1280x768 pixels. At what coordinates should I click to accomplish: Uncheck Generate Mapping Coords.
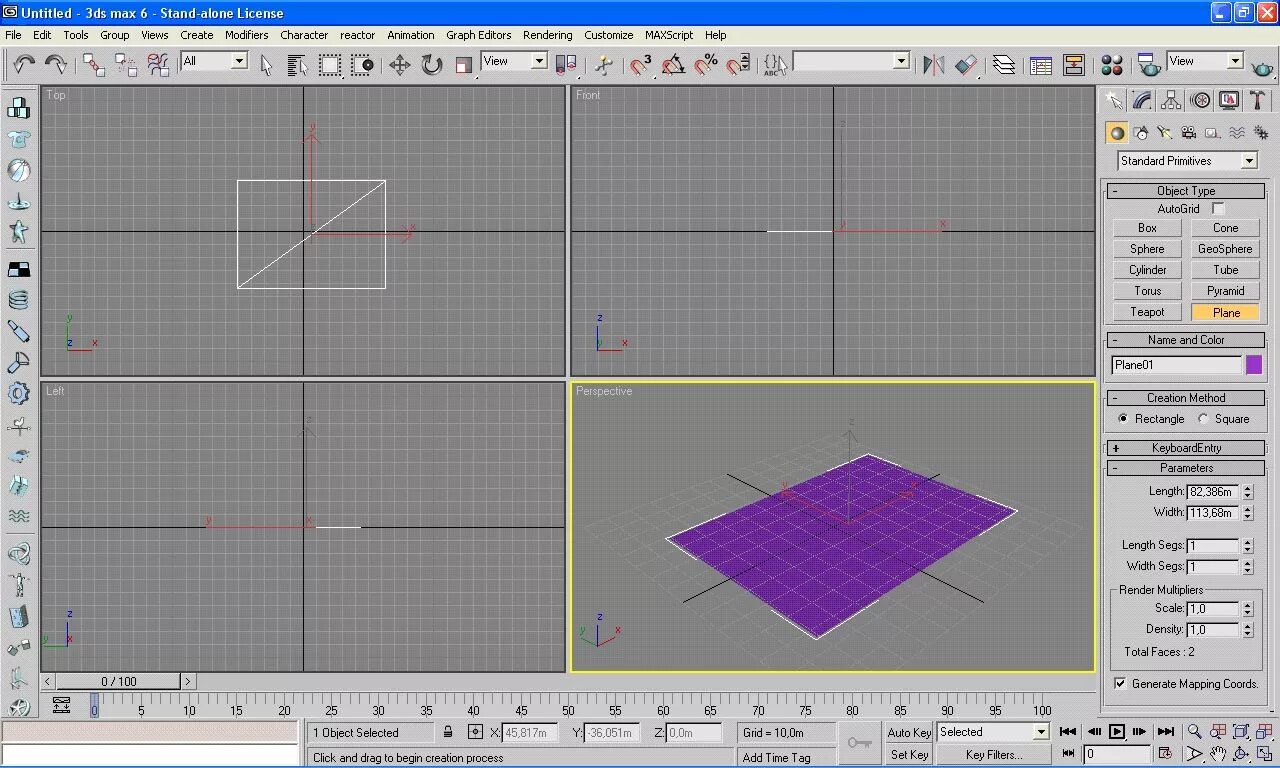(1120, 684)
